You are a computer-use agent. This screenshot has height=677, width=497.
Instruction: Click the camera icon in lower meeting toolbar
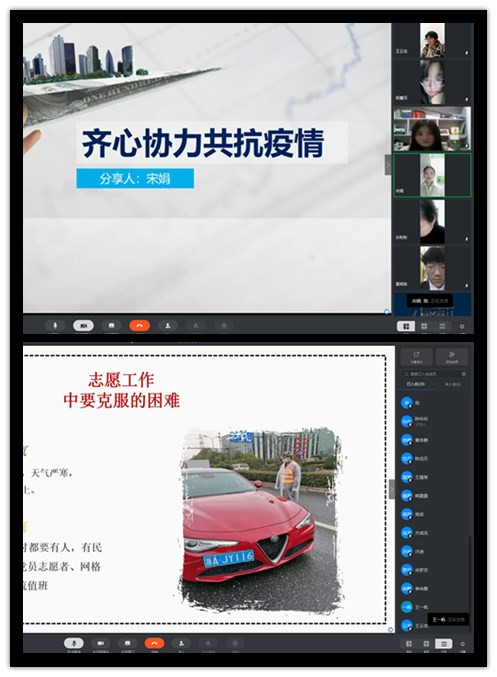[x=100, y=643]
